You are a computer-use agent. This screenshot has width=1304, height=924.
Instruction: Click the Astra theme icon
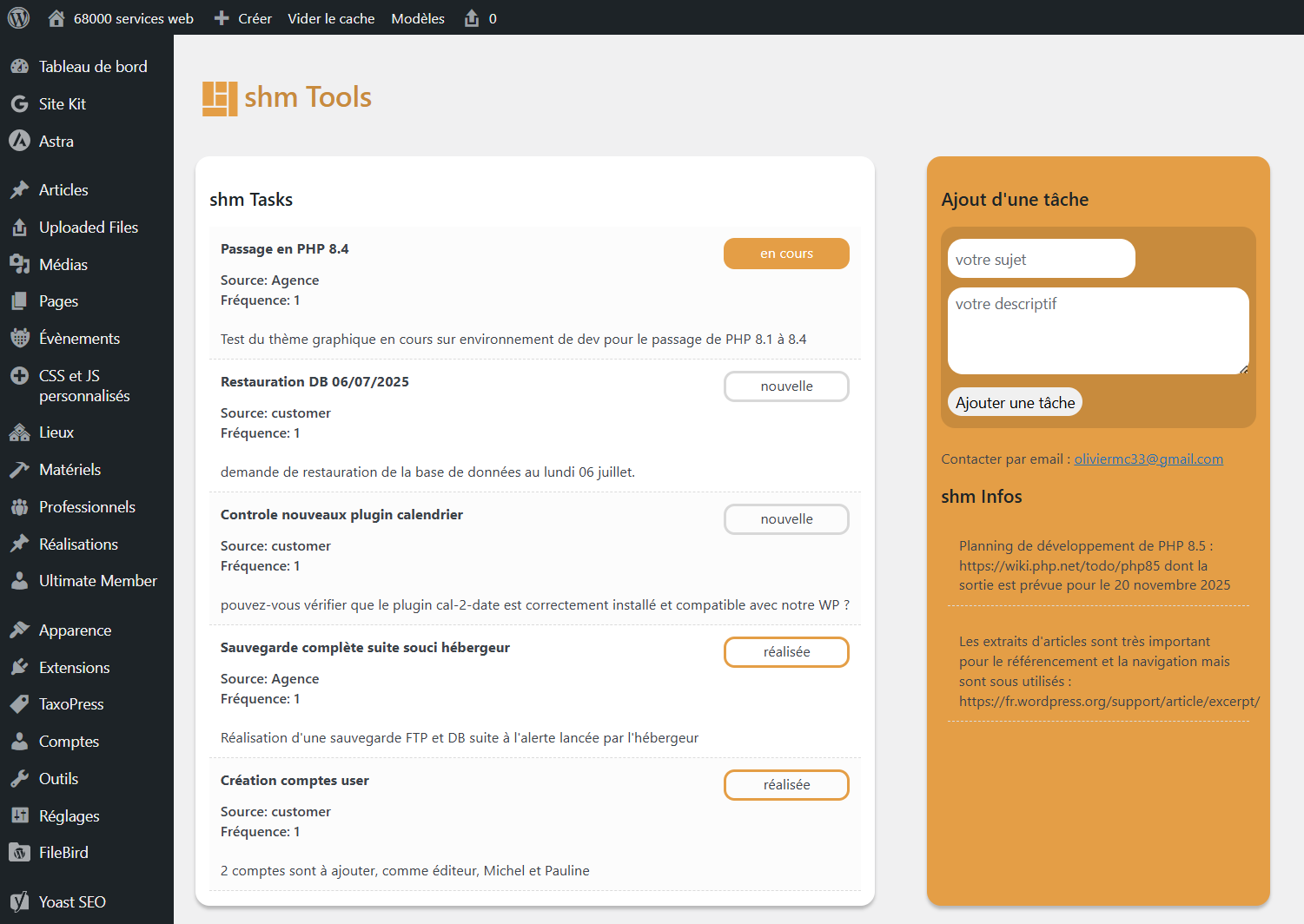pyautogui.click(x=19, y=141)
